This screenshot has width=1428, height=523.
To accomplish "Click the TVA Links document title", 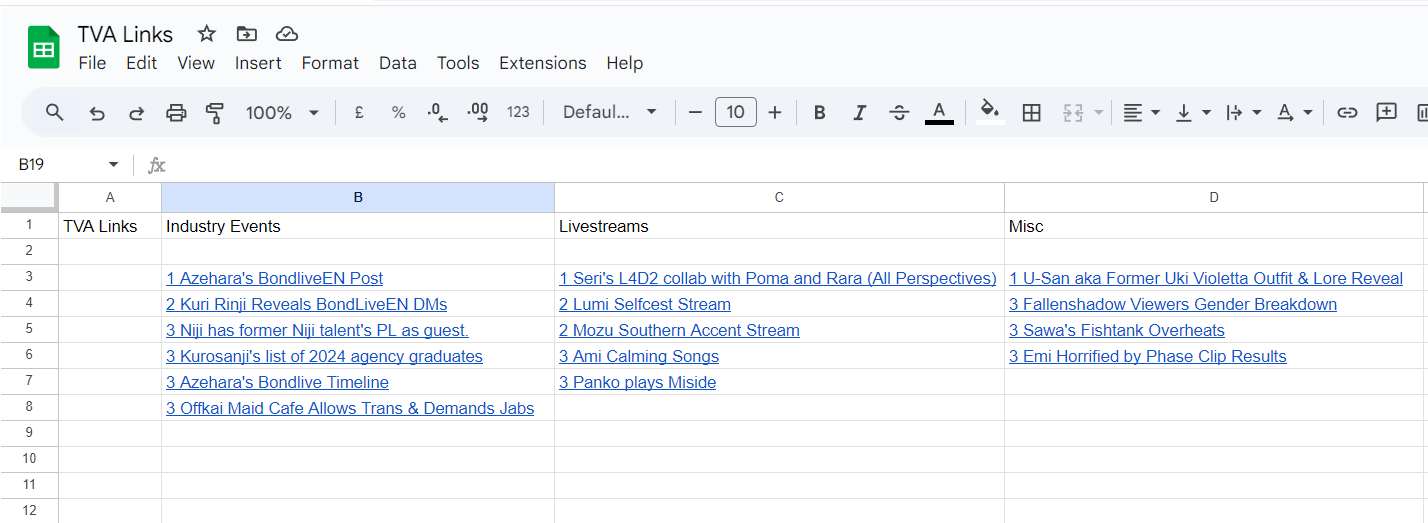I will click(126, 34).
